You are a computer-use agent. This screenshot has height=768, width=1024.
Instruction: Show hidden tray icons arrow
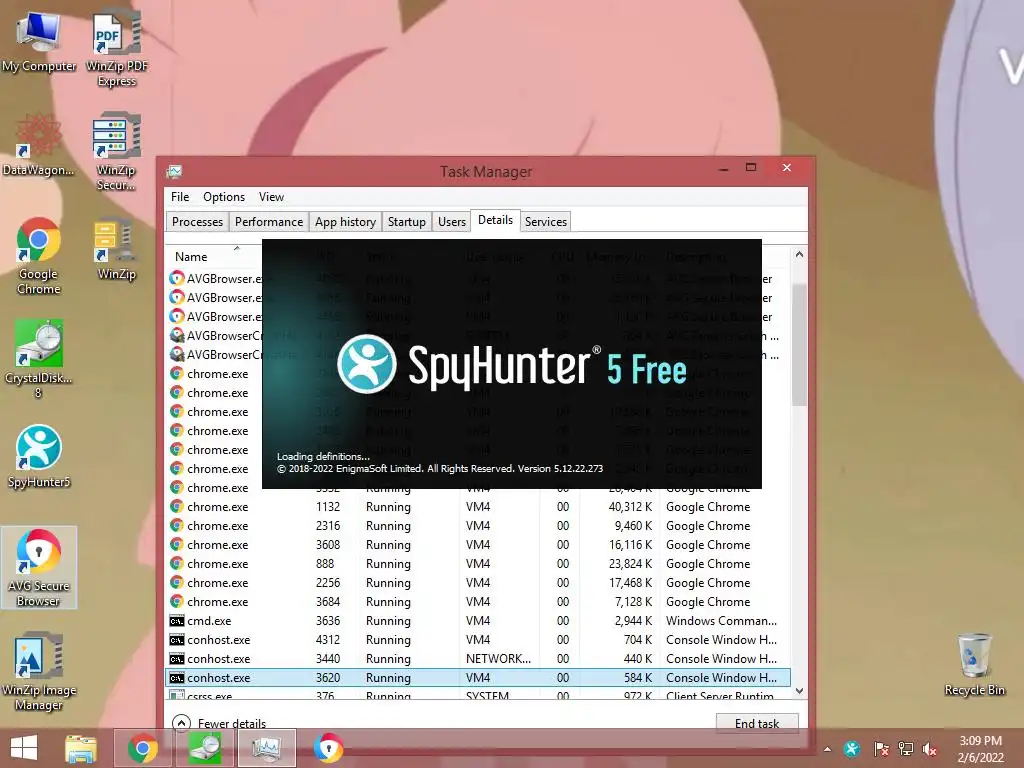click(x=827, y=749)
